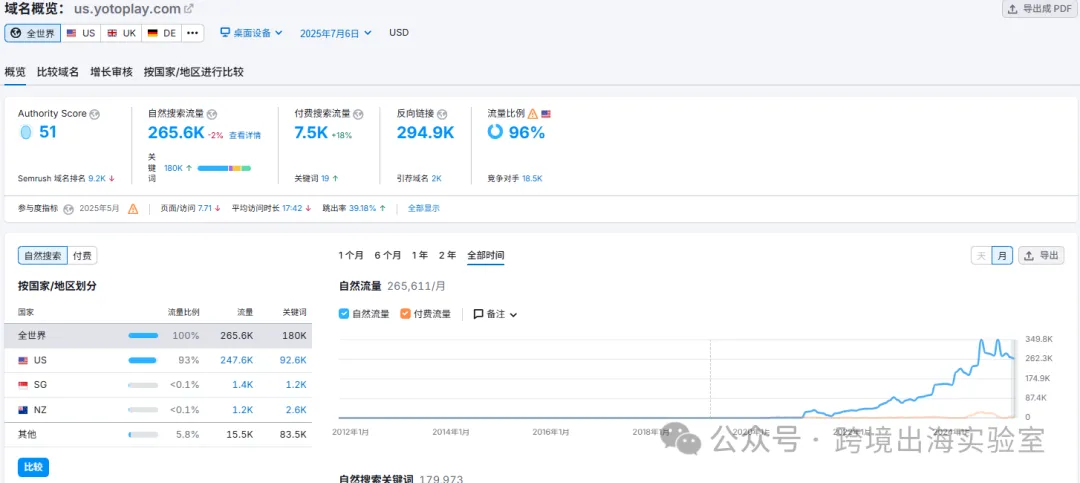Click US traffic share progress bar
This screenshot has width=1080, height=483.
143,360
